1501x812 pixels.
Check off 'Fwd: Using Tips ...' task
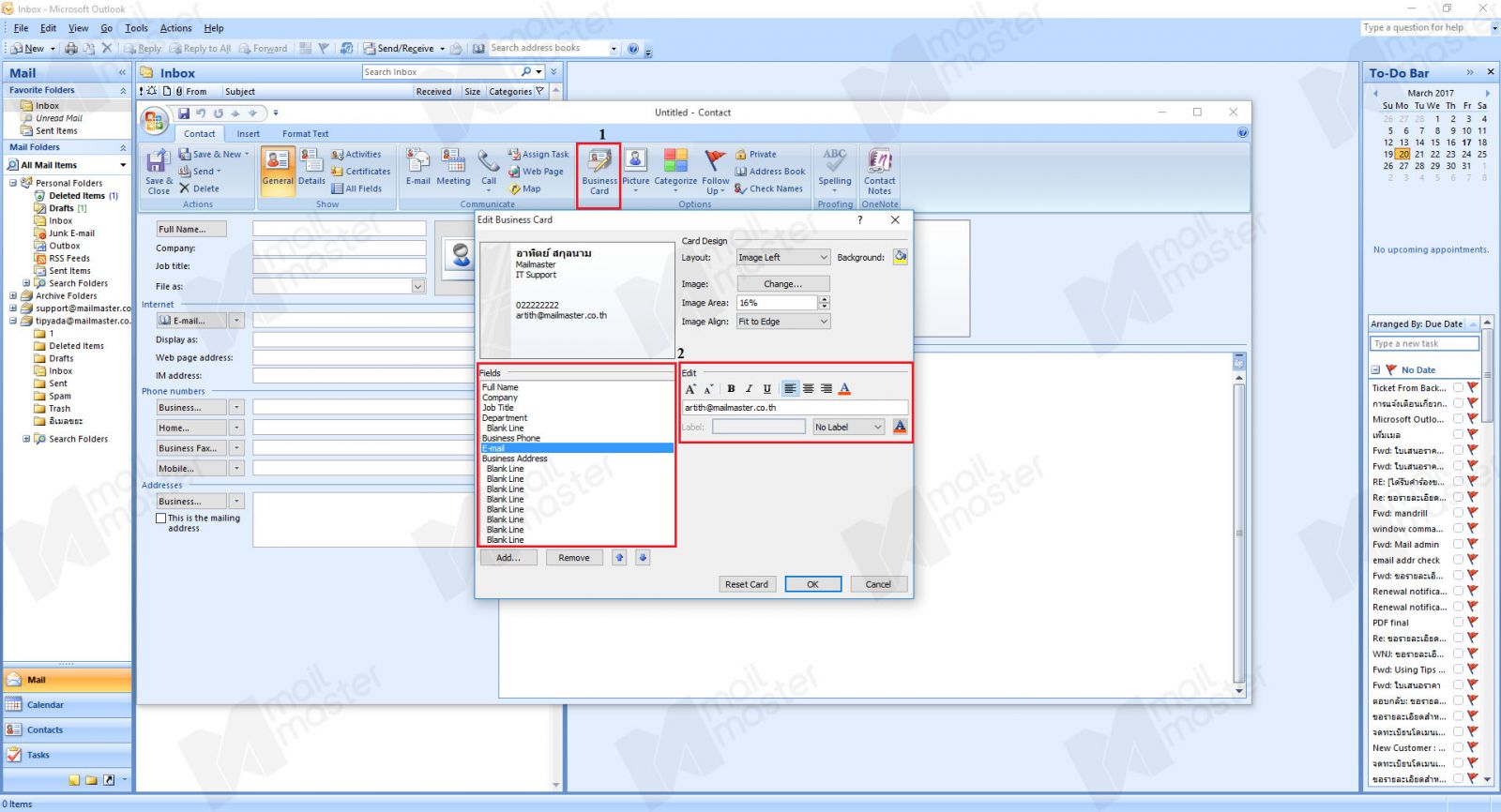[x=1458, y=669]
